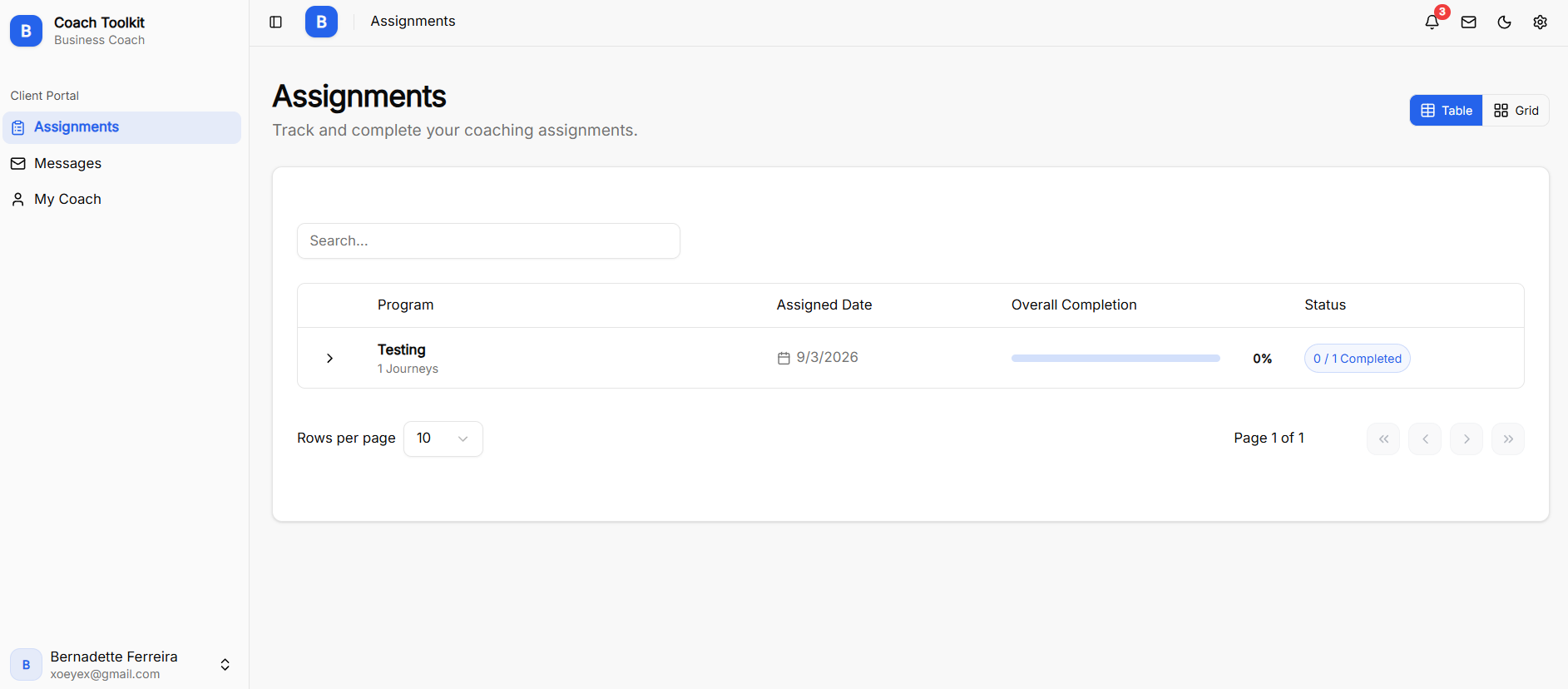Click the Coach Toolkit logo in sidebar
The width and height of the screenshot is (1568, 689).
(x=26, y=31)
